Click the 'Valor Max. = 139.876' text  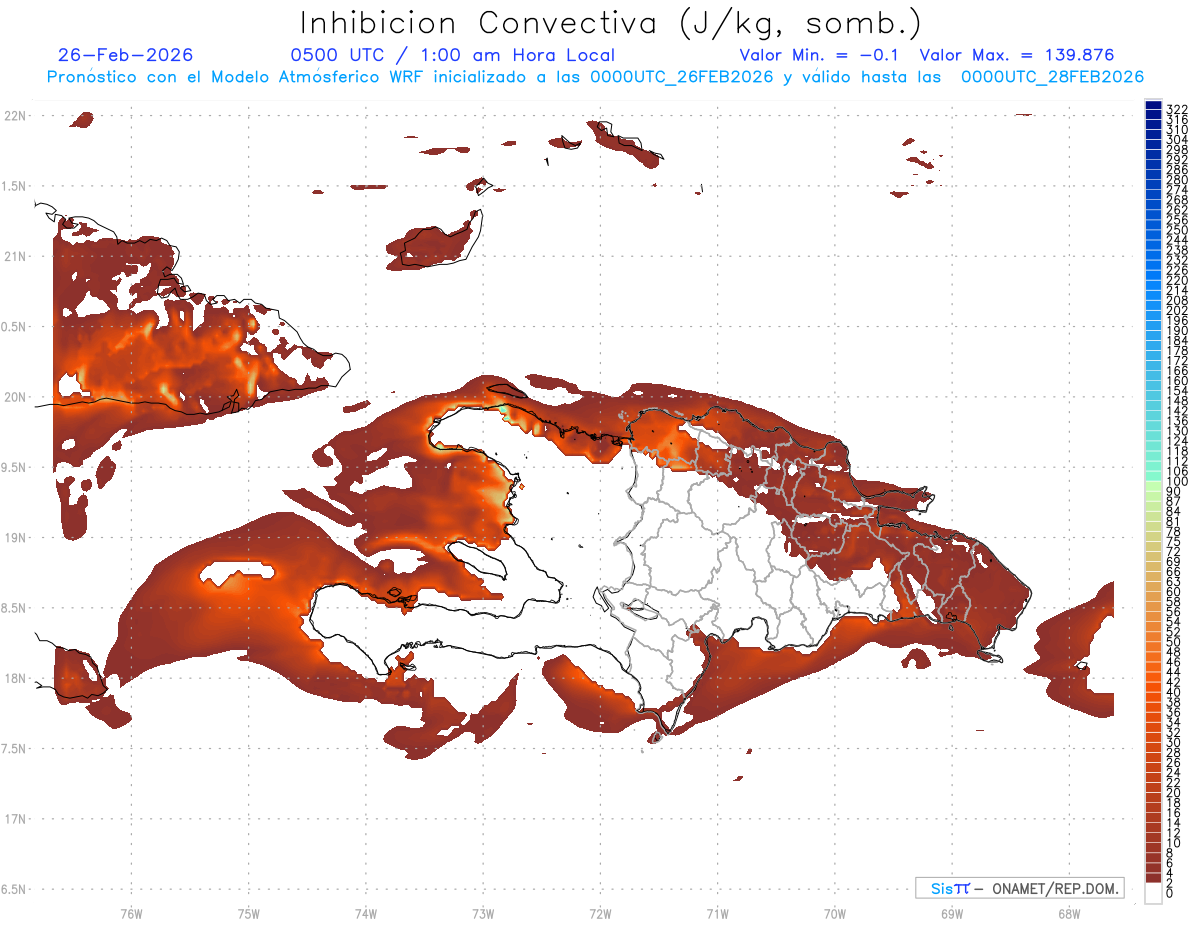click(x=1016, y=56)
